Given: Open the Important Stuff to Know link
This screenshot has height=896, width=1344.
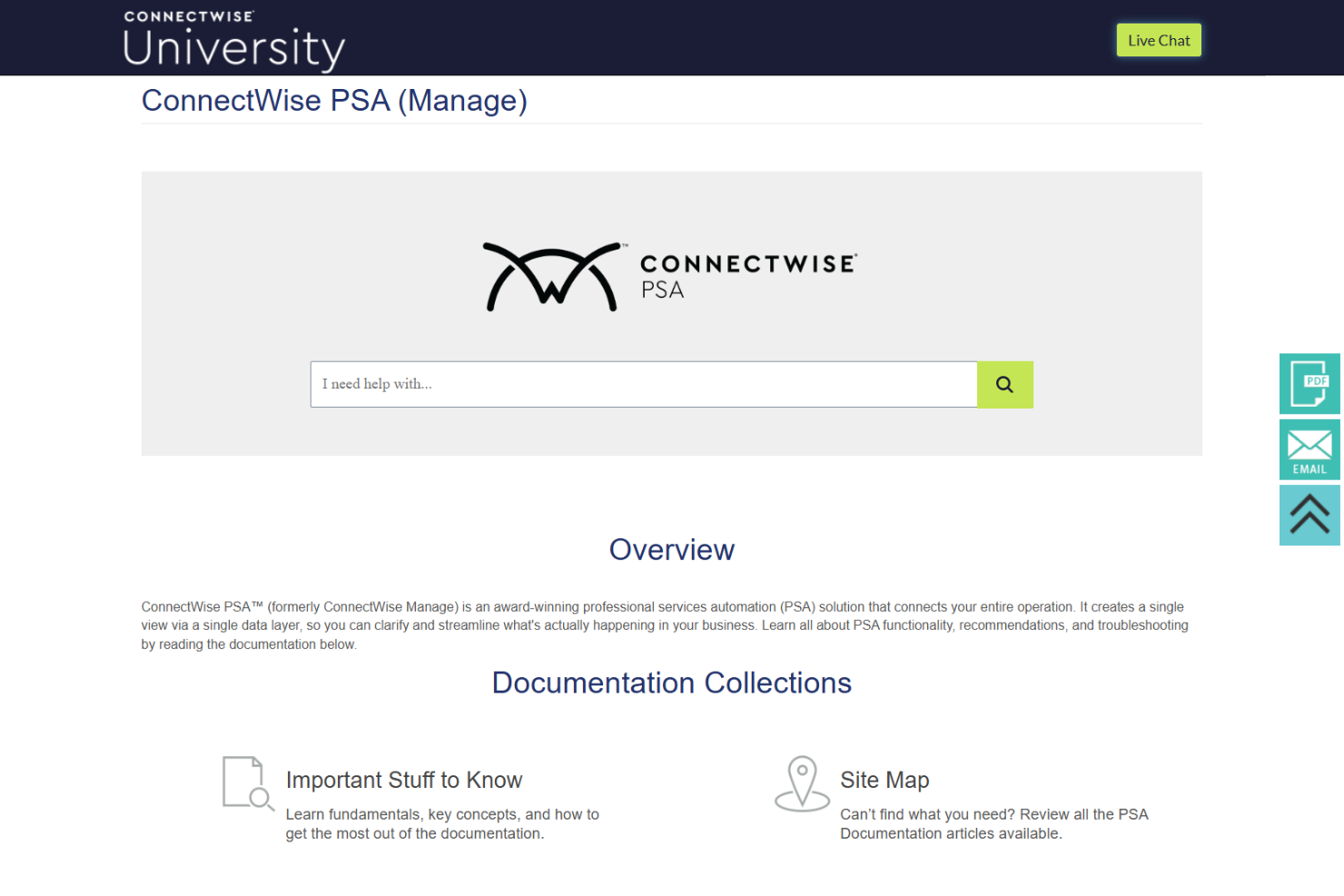Looking at the screenshot, I should coord(404,780).
